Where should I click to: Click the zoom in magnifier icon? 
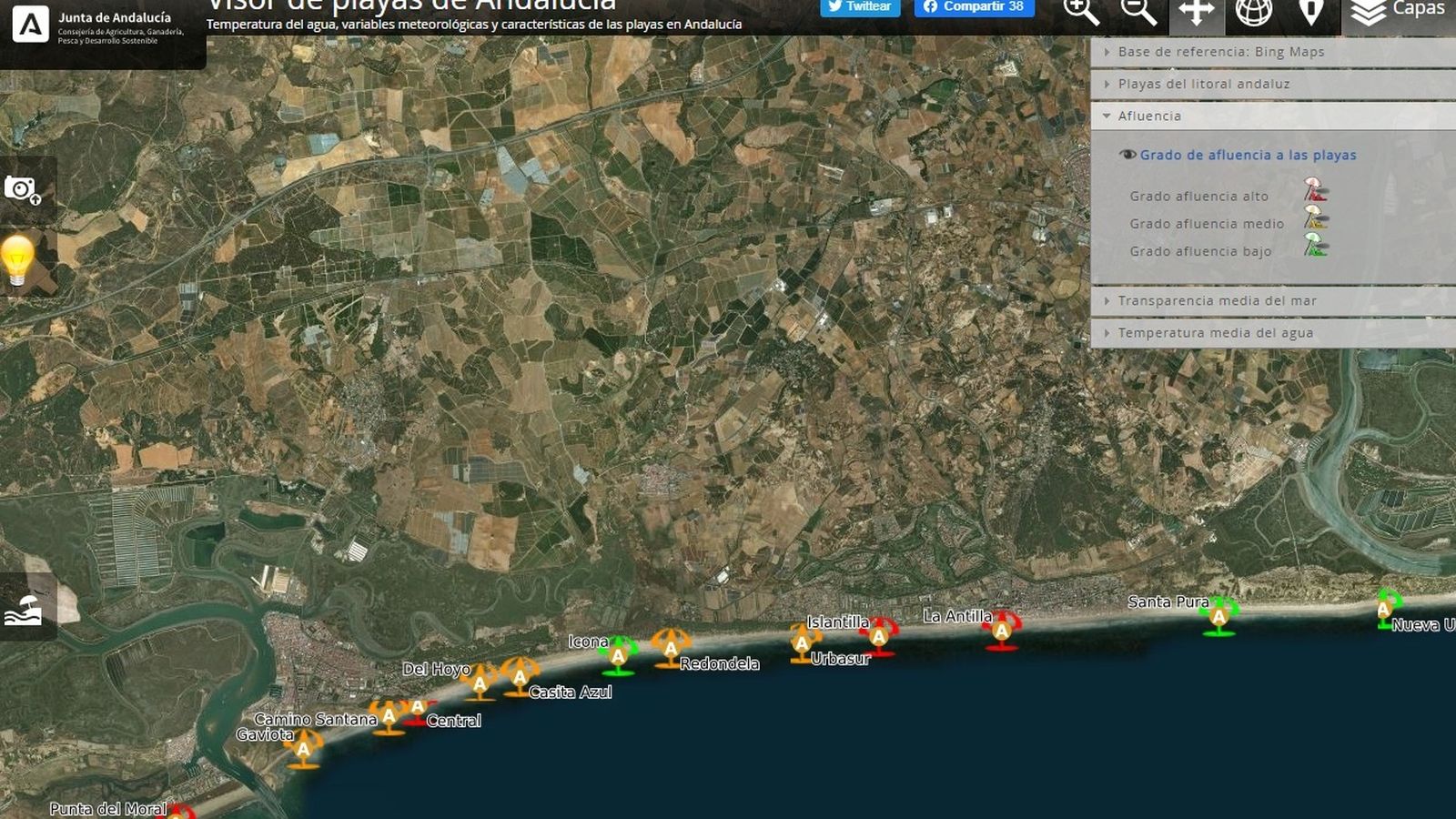tap(1081, 12)
